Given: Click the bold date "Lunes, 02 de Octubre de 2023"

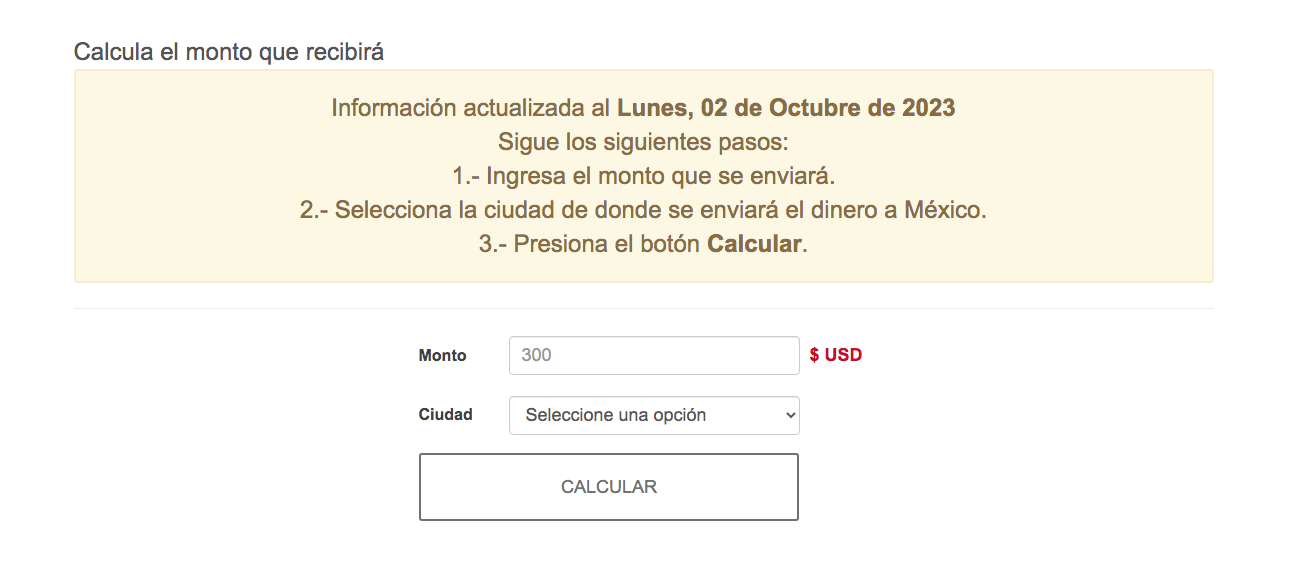Looking at the screenshot, I should [785, 108].
